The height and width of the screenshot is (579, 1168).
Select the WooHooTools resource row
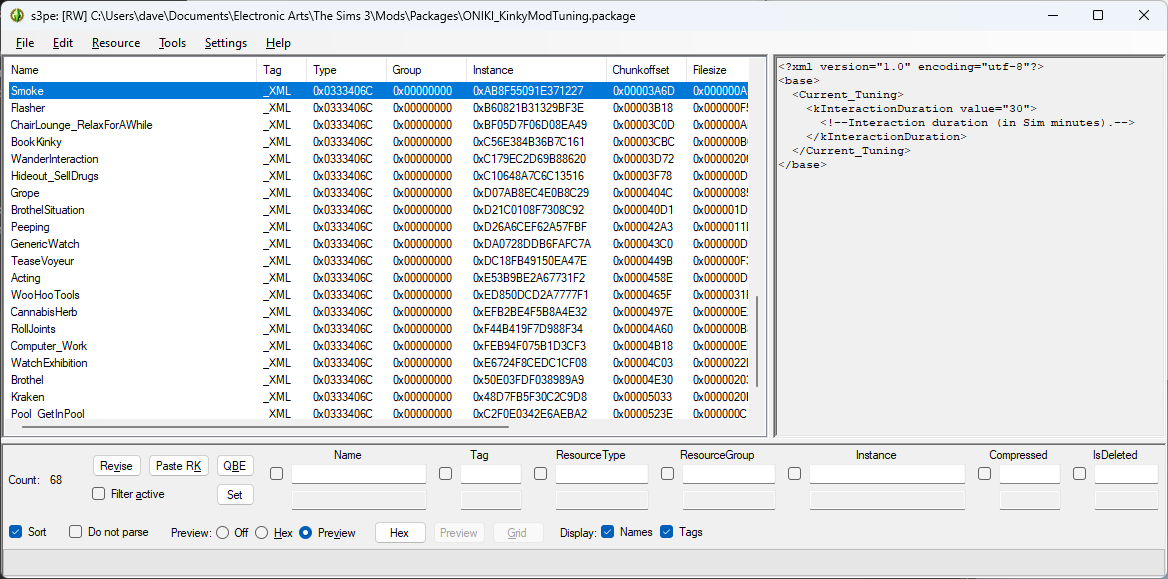click(x=378, y=295)
